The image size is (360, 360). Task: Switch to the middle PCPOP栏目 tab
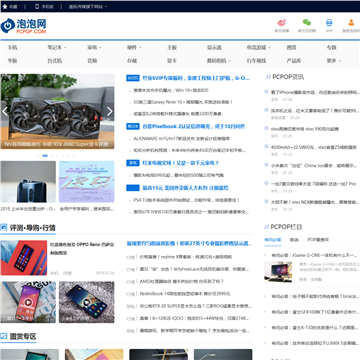tap(294, 240)
